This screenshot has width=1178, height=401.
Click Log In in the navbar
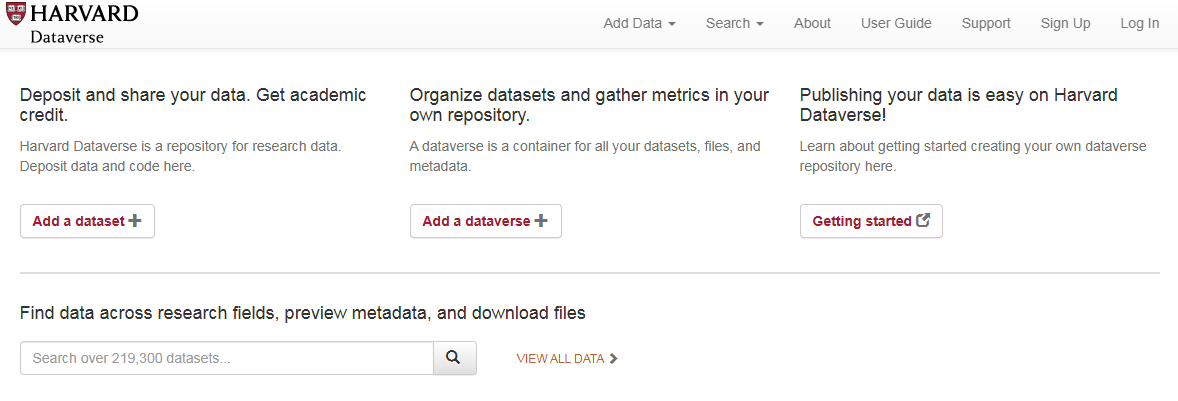[x=1139, y=23]
